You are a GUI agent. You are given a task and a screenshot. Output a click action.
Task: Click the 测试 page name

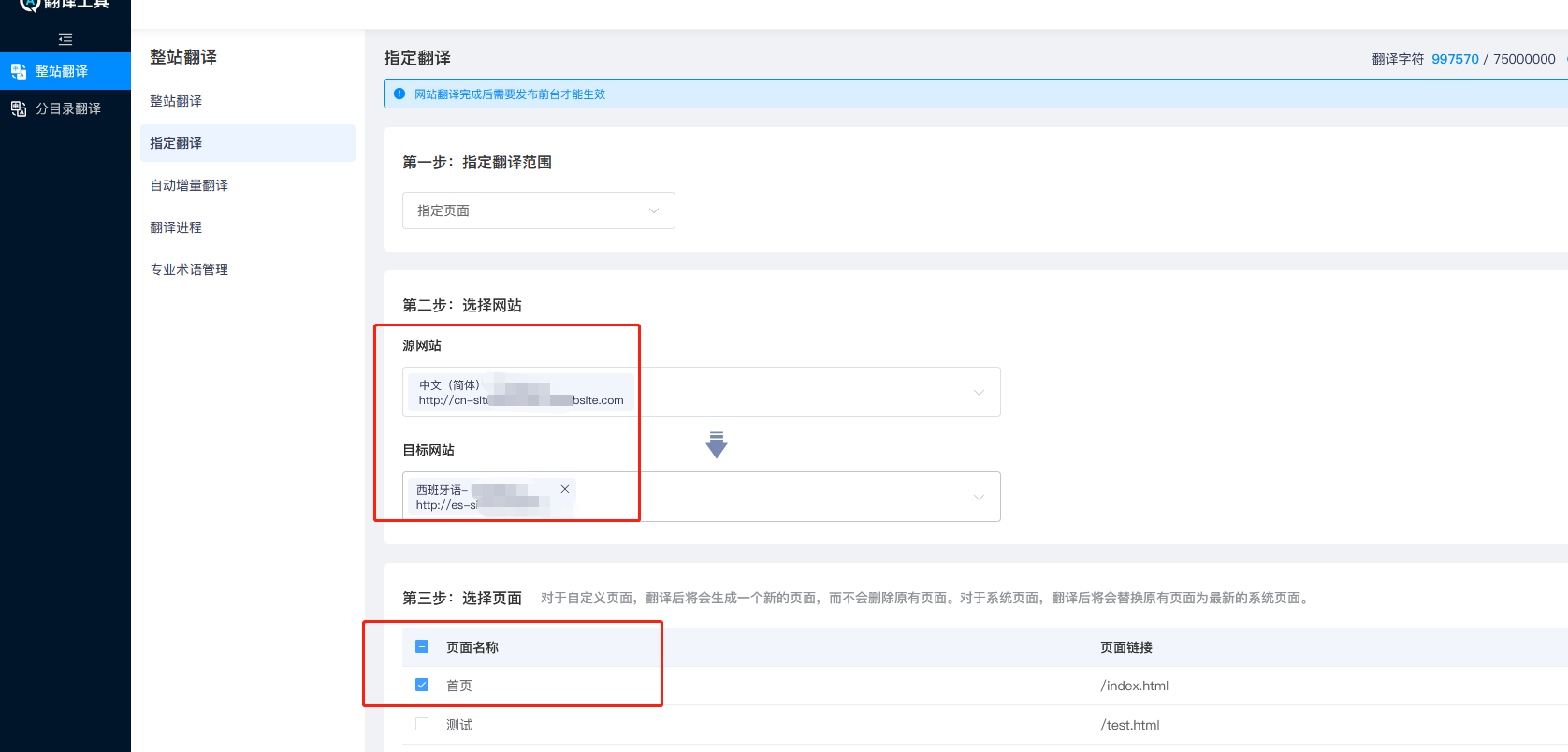(459, 725)
